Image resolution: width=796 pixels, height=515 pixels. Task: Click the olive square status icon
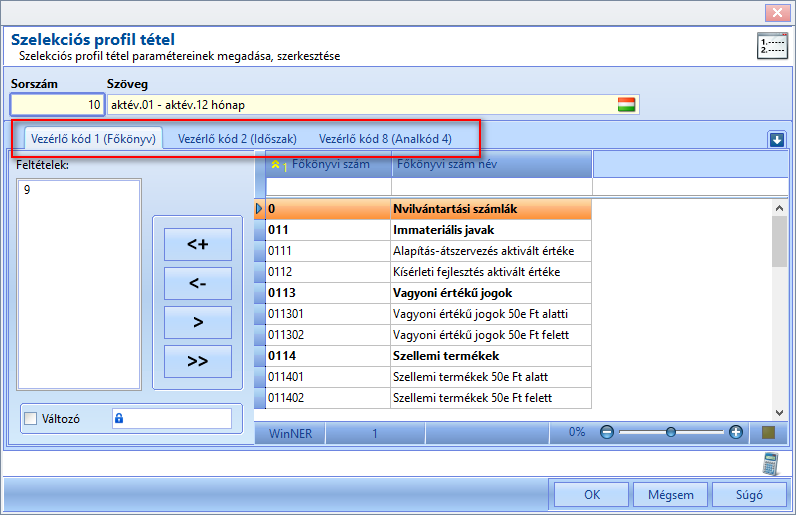pos(769,432)
